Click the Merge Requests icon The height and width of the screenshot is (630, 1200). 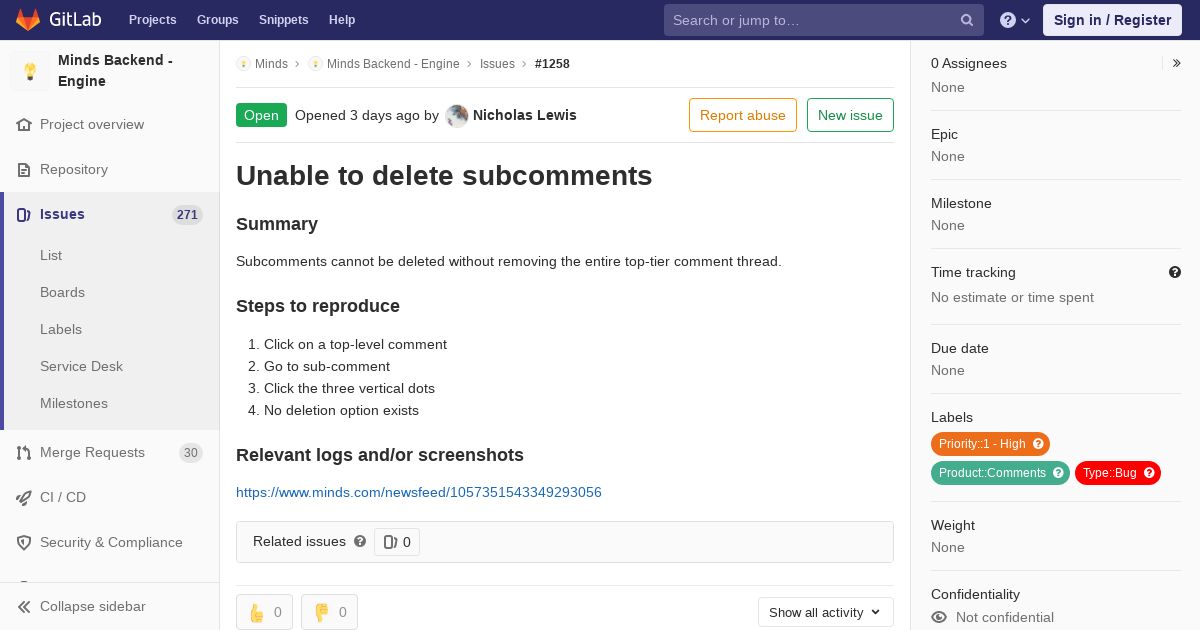(24, 453)
